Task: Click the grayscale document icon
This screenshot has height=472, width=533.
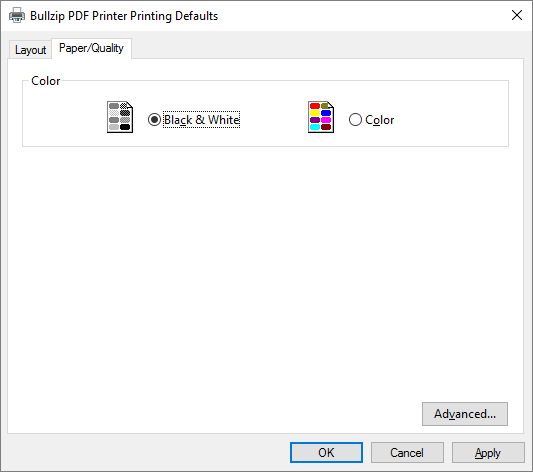Action: tap(120, 117)
